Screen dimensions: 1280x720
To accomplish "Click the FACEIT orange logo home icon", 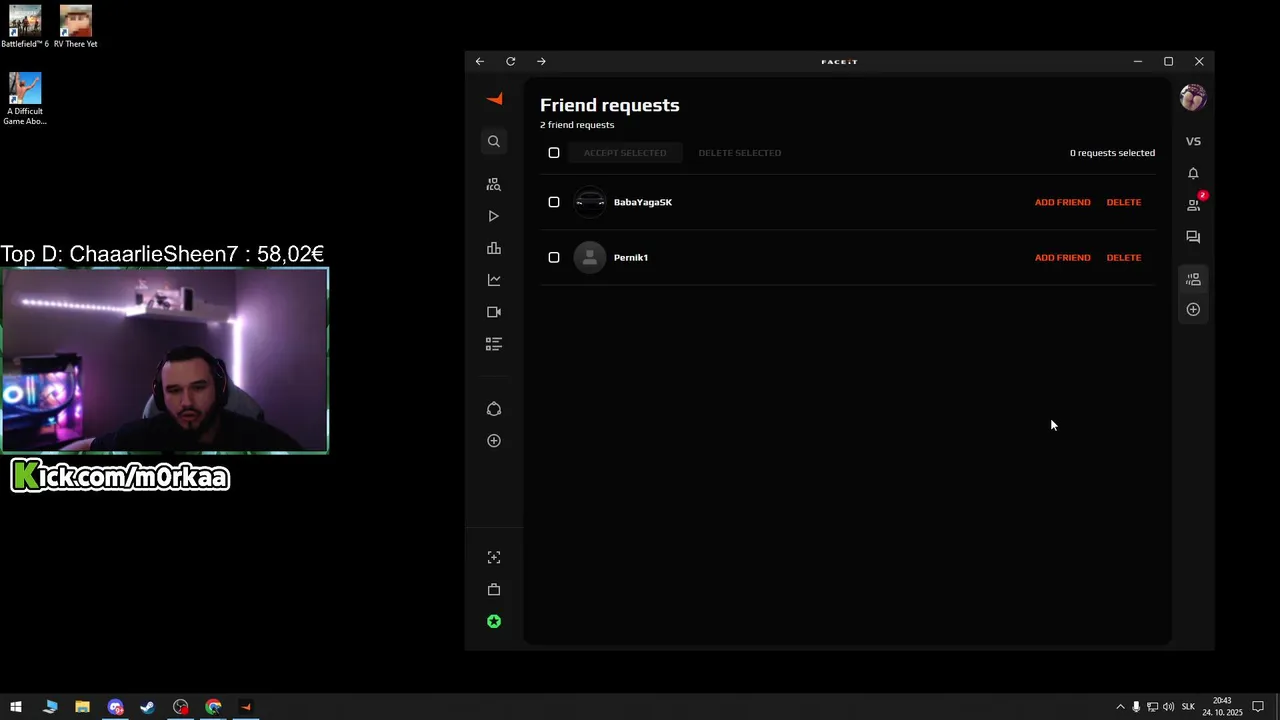I will (494, 99).
